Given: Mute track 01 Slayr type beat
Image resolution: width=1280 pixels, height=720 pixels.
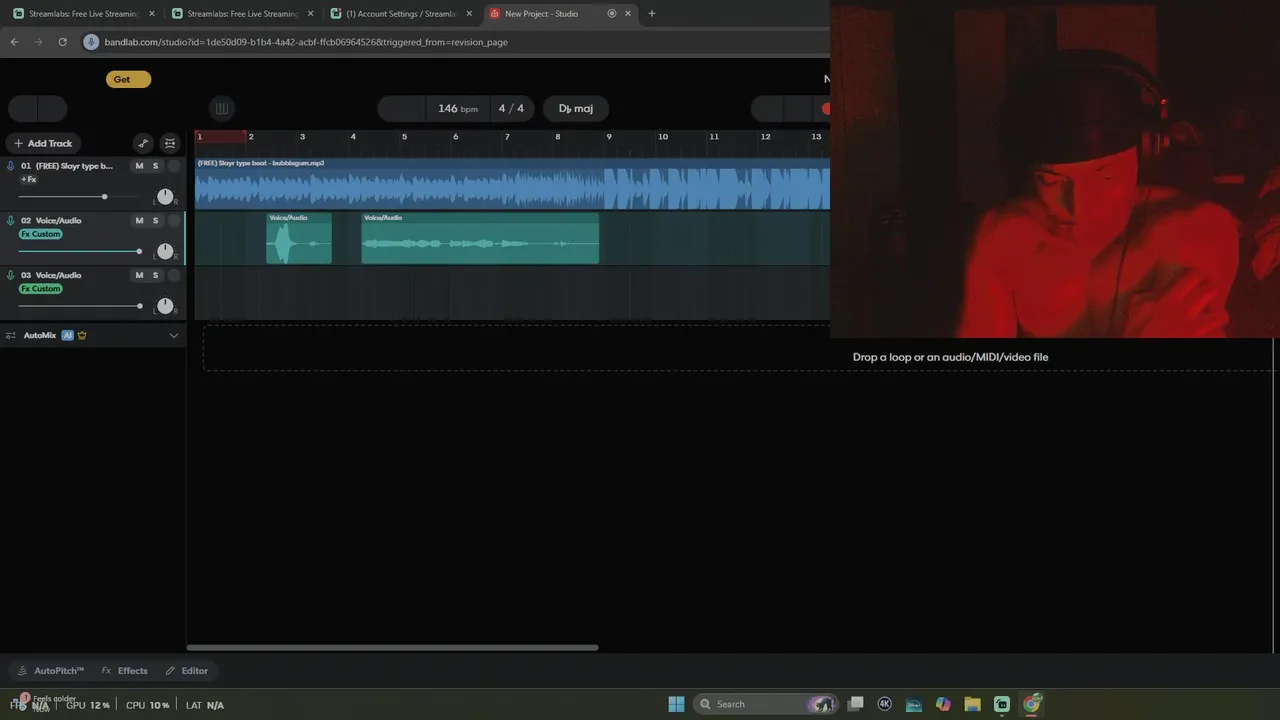Looking at the screenshot, I should click(139, 166).
